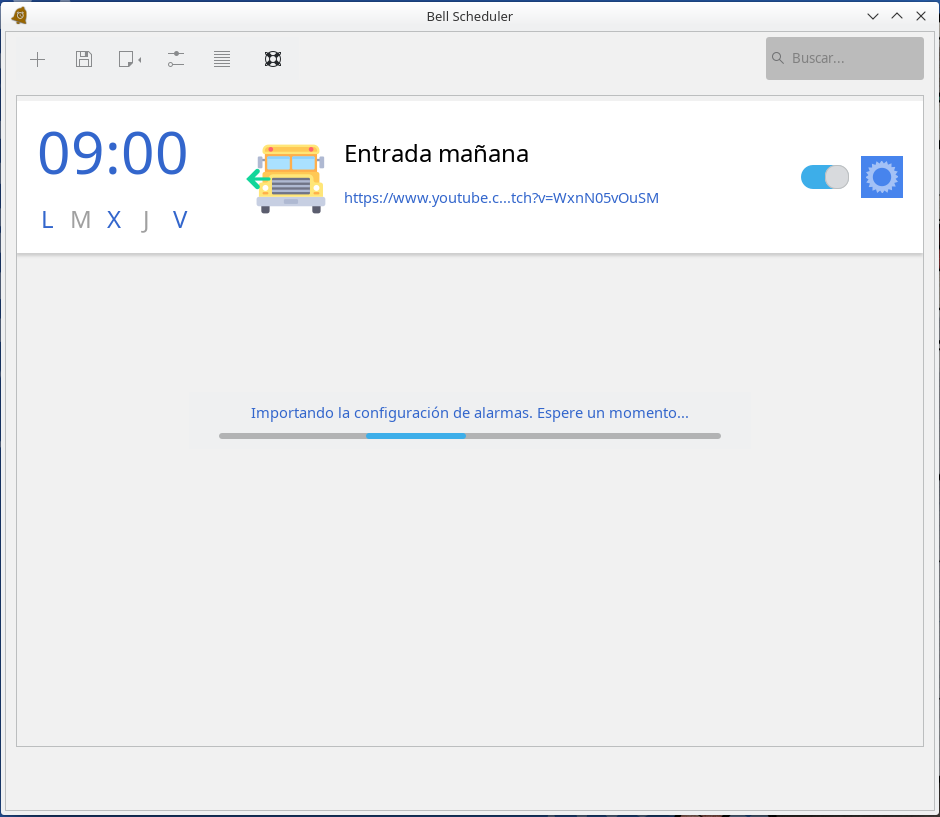Focus the Buscar search field
This screenshot has width=940, height=817.
852,58
